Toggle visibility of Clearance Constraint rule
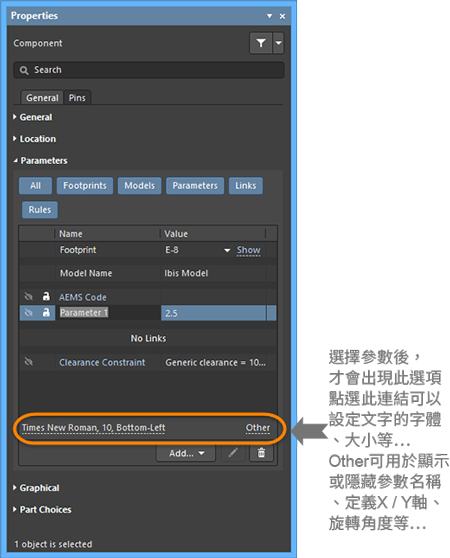Screen dimensions: 450x558 (29, 362)
